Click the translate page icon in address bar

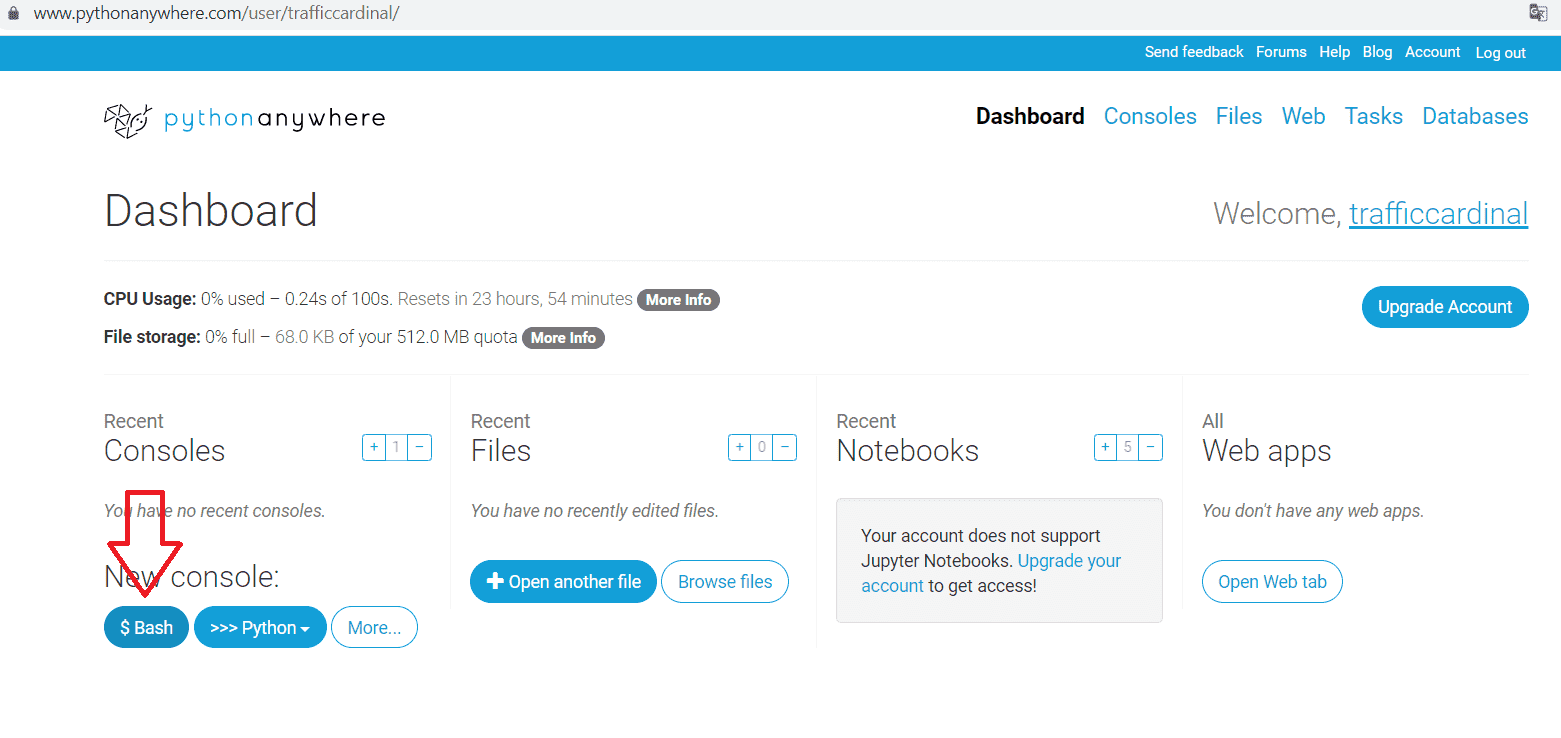(x=1538, y=13)
